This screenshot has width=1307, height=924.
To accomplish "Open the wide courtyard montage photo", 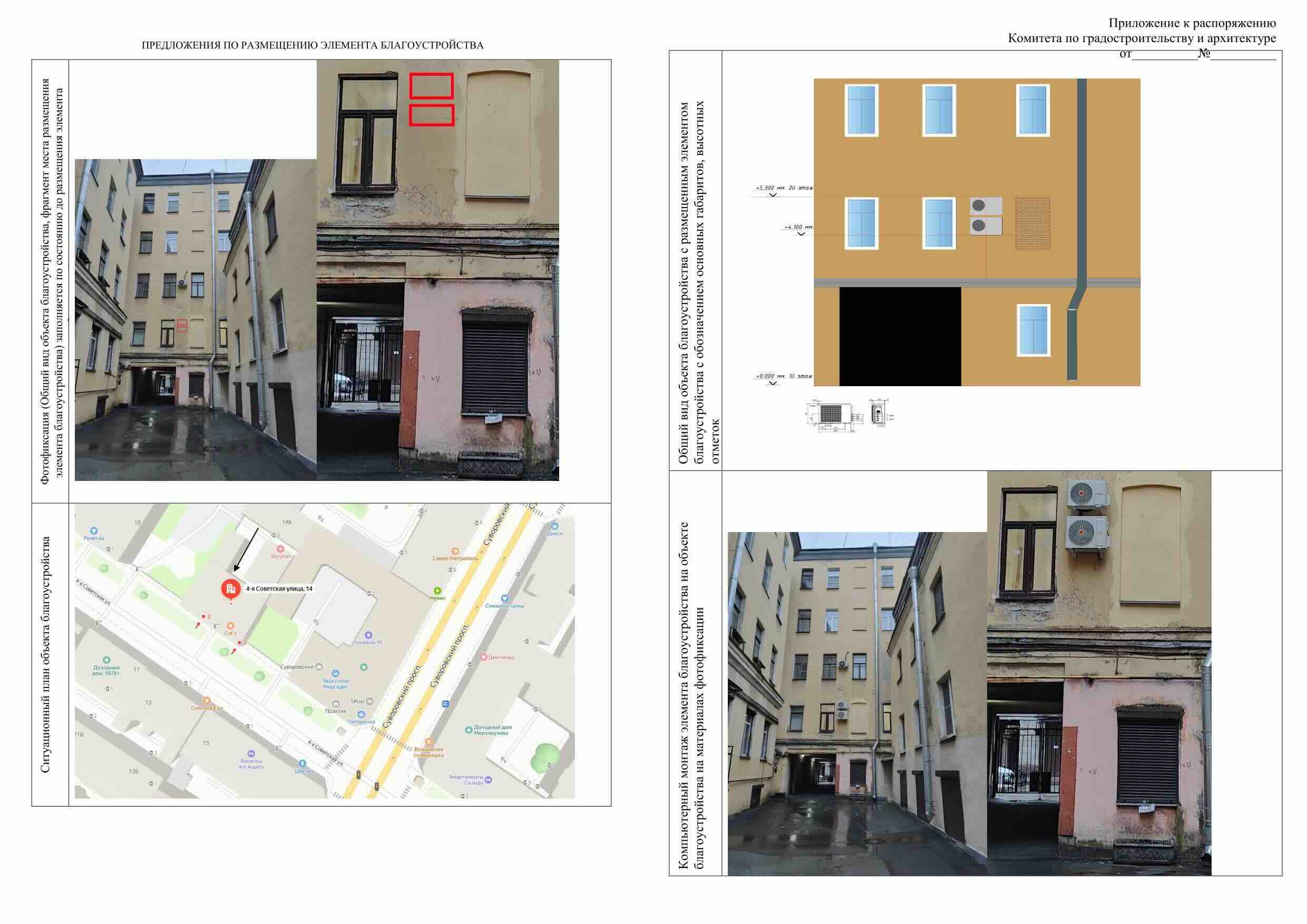I will pyautogui.click(x=857, y=704).
